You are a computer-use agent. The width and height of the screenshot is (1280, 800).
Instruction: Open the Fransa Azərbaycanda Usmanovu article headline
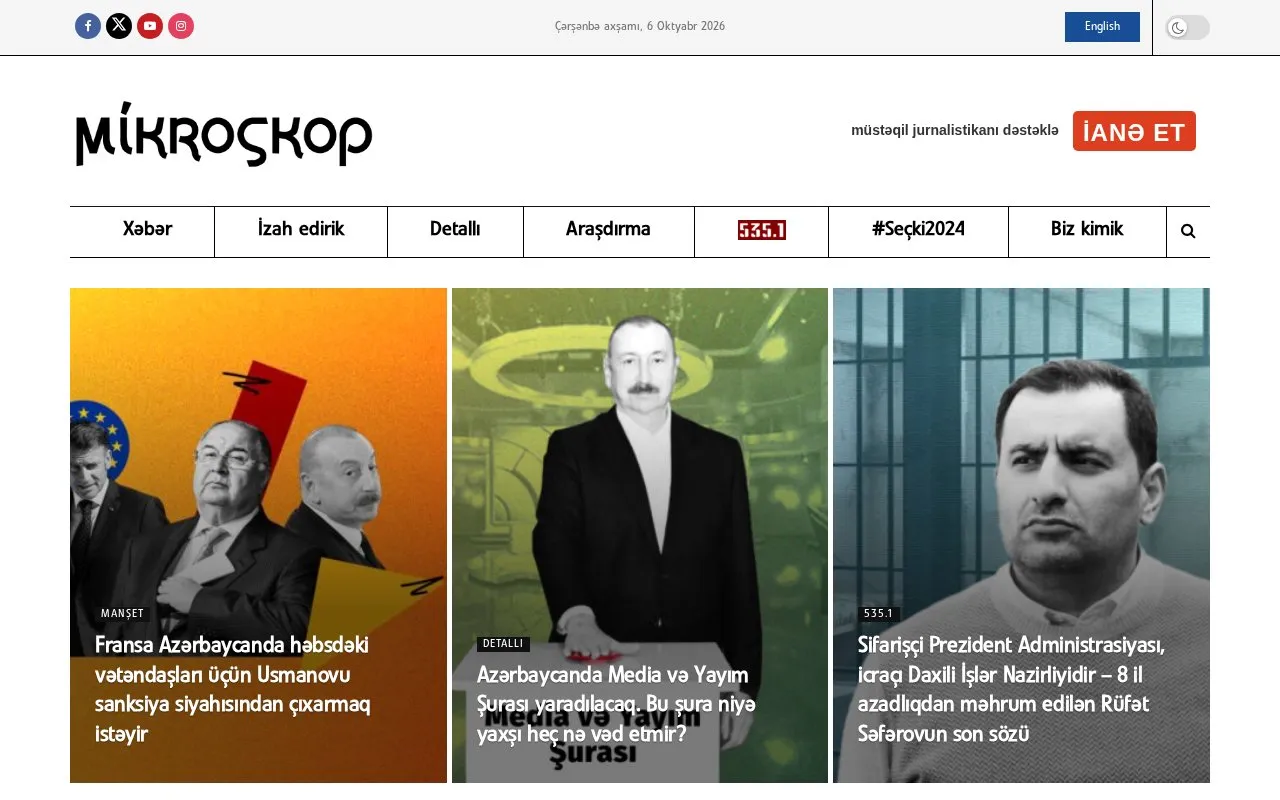(232, 690)
